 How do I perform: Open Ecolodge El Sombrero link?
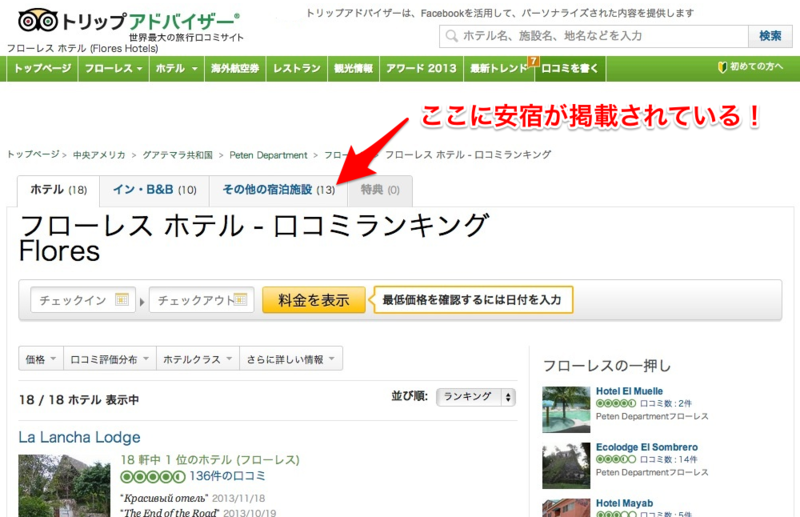646,447
